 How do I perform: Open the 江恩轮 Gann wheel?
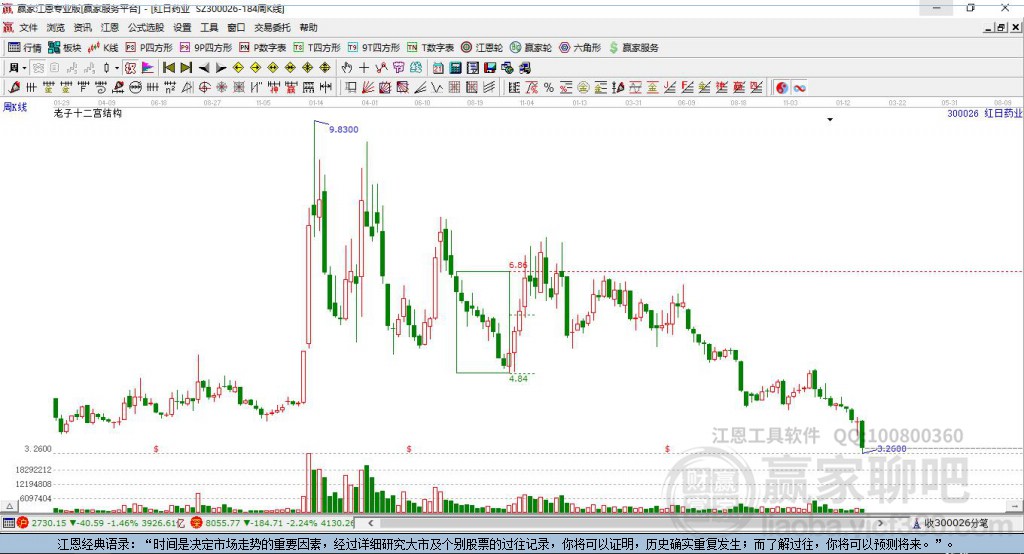[x=482, y=48]
